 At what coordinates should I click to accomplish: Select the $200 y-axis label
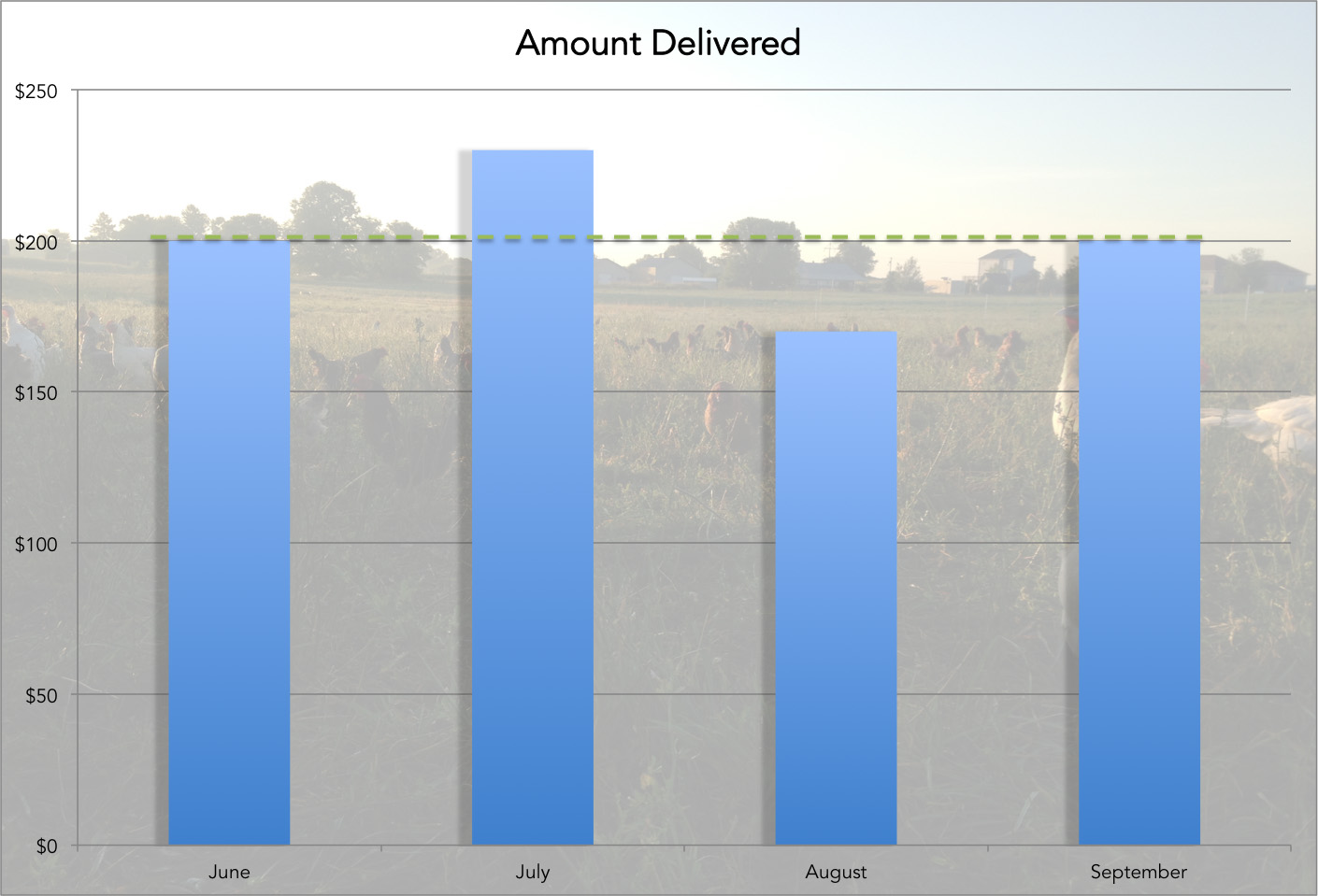point(36,243)
